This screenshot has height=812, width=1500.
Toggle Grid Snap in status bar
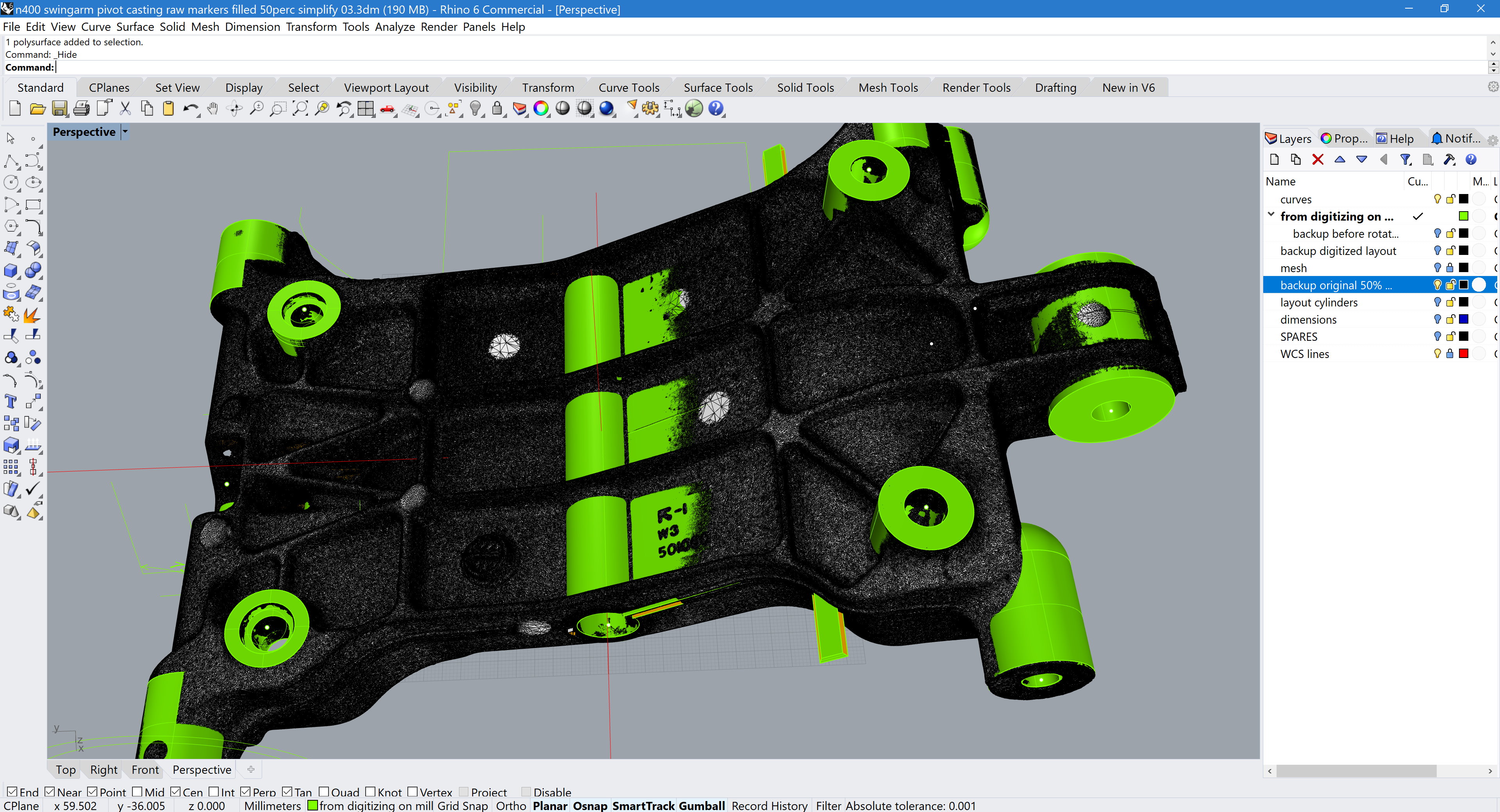click(462, 806)
